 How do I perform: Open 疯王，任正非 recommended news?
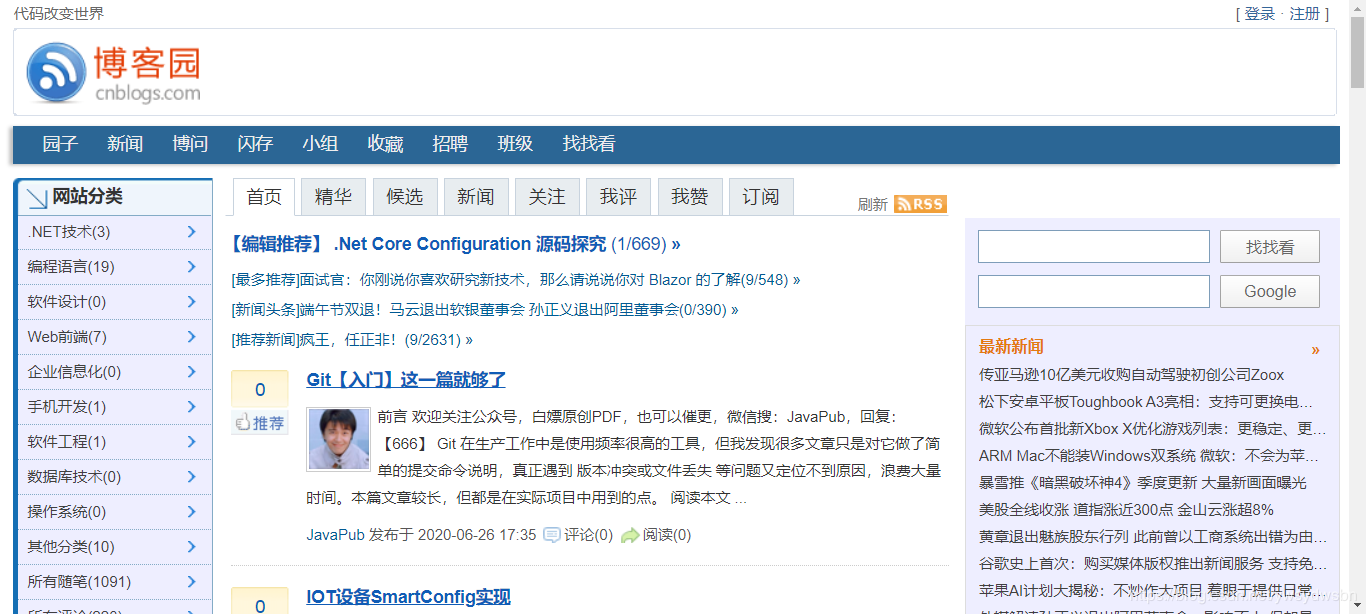(x=351, y=340)
